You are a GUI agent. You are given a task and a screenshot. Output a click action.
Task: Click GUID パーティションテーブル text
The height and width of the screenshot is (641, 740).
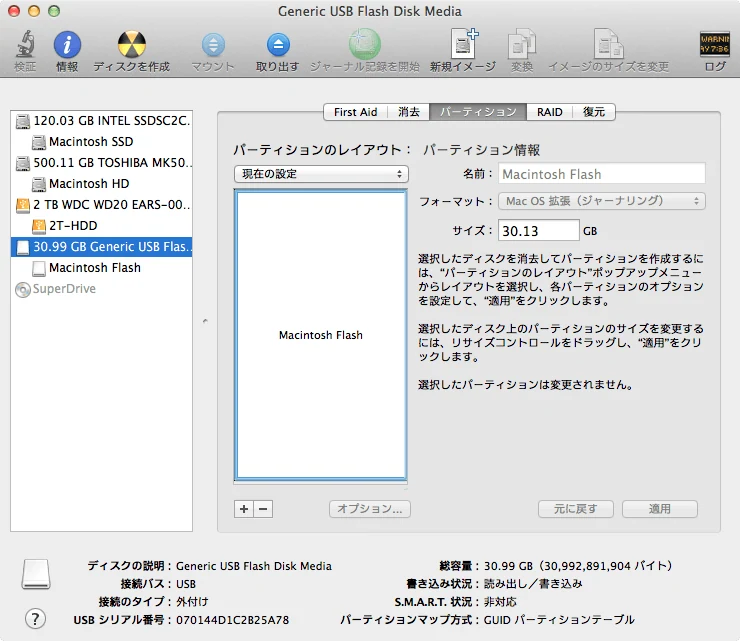tap(559, 620)
